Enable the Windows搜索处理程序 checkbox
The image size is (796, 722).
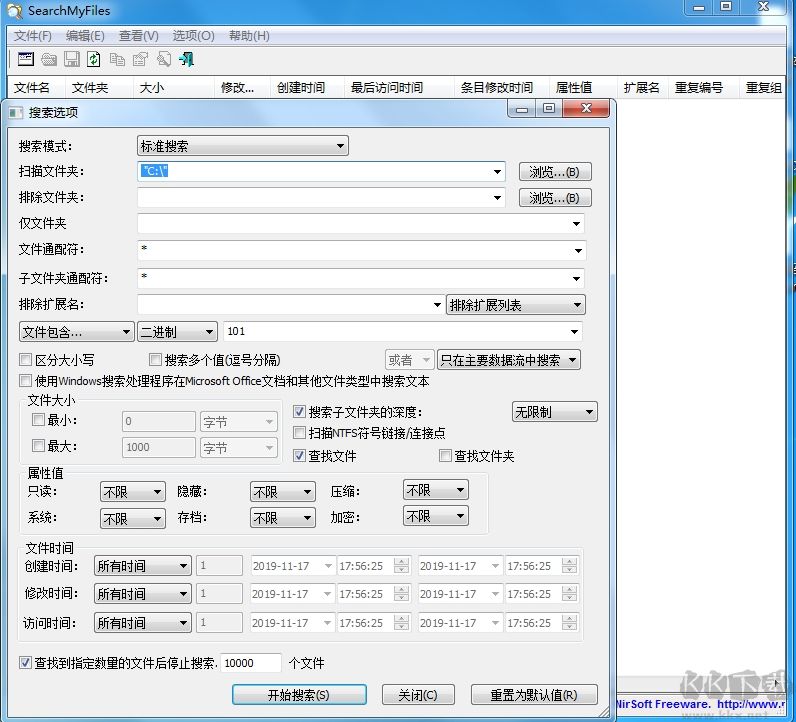coord(25,380)
